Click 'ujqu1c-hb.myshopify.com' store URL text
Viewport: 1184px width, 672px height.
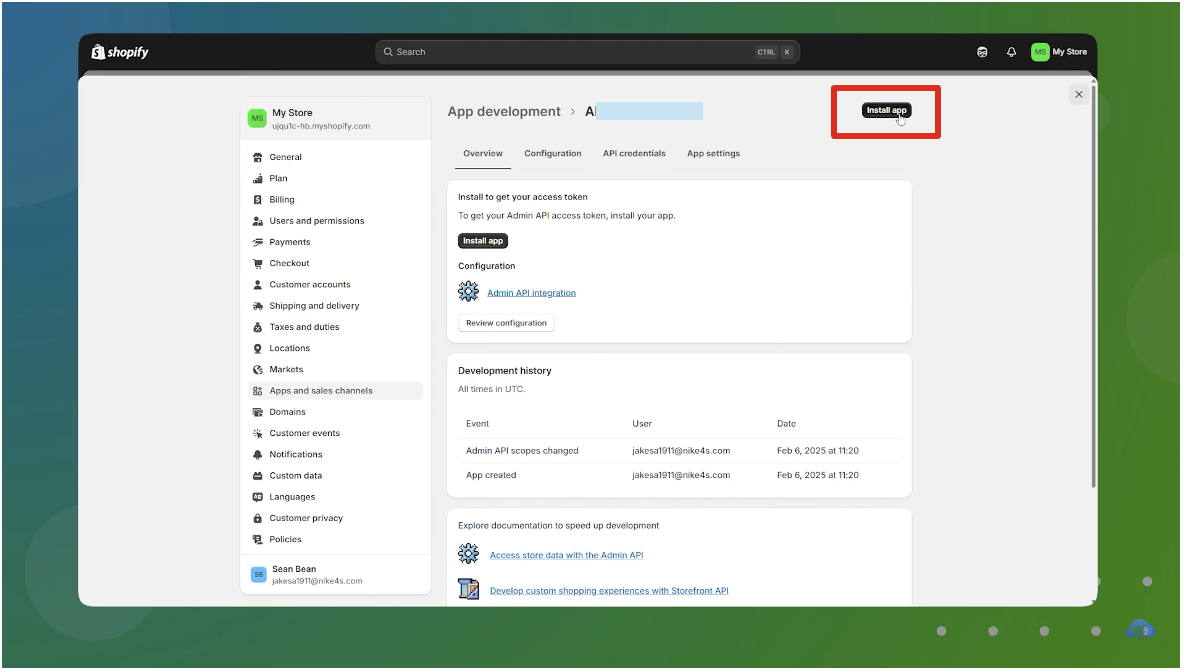321,126
